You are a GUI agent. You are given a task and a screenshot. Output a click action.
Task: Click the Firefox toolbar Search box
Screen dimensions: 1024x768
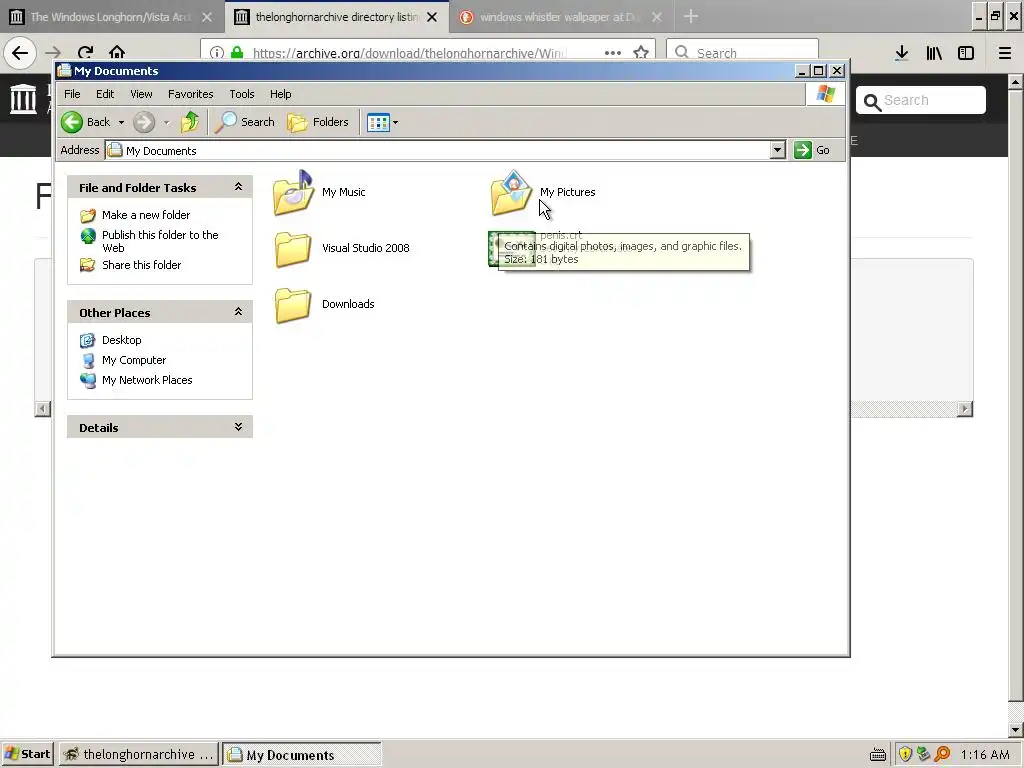(x=742, y=52)
